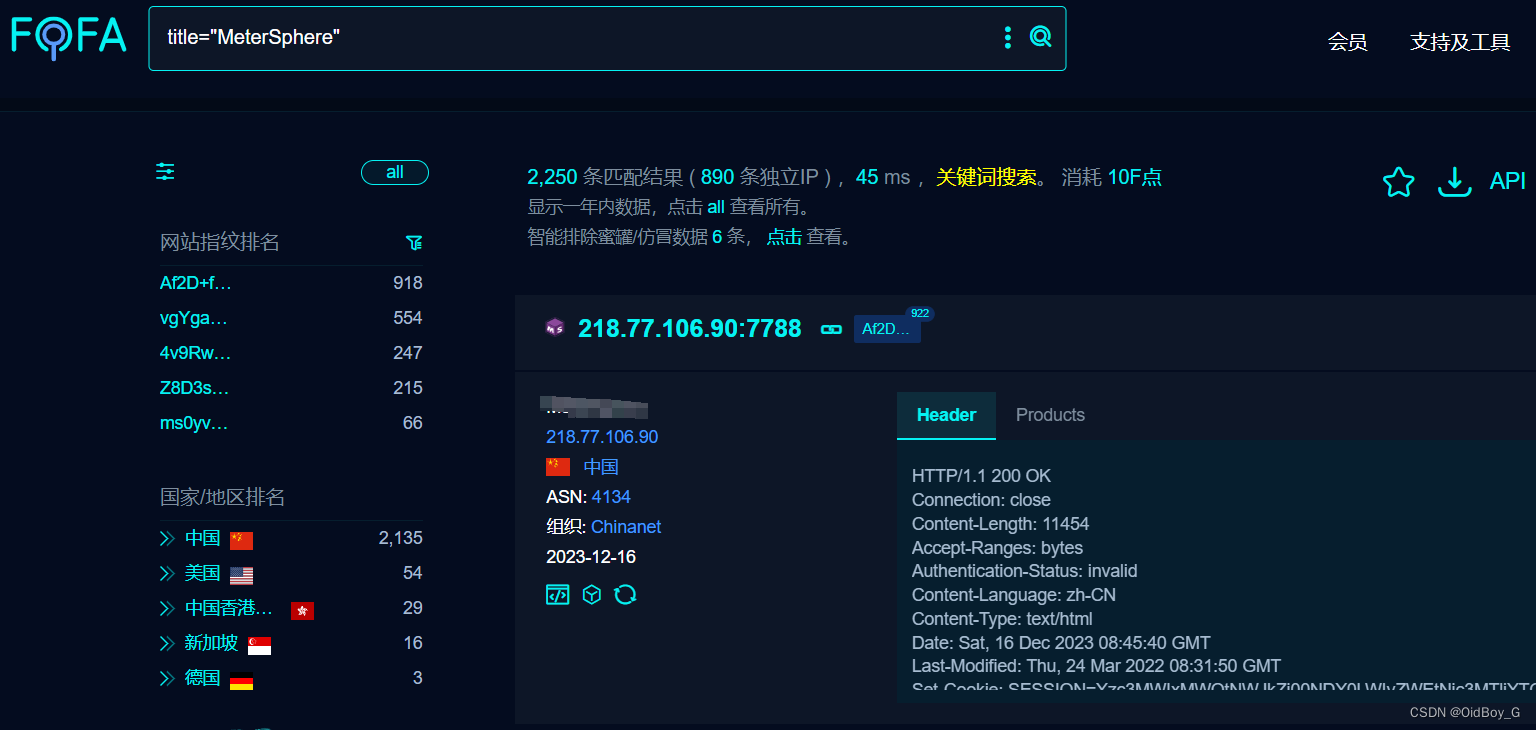The height and width of the screenshot is (730, 1536).
Task: View website source code icon
Action: pyautogui.click(x=557, y=595)
